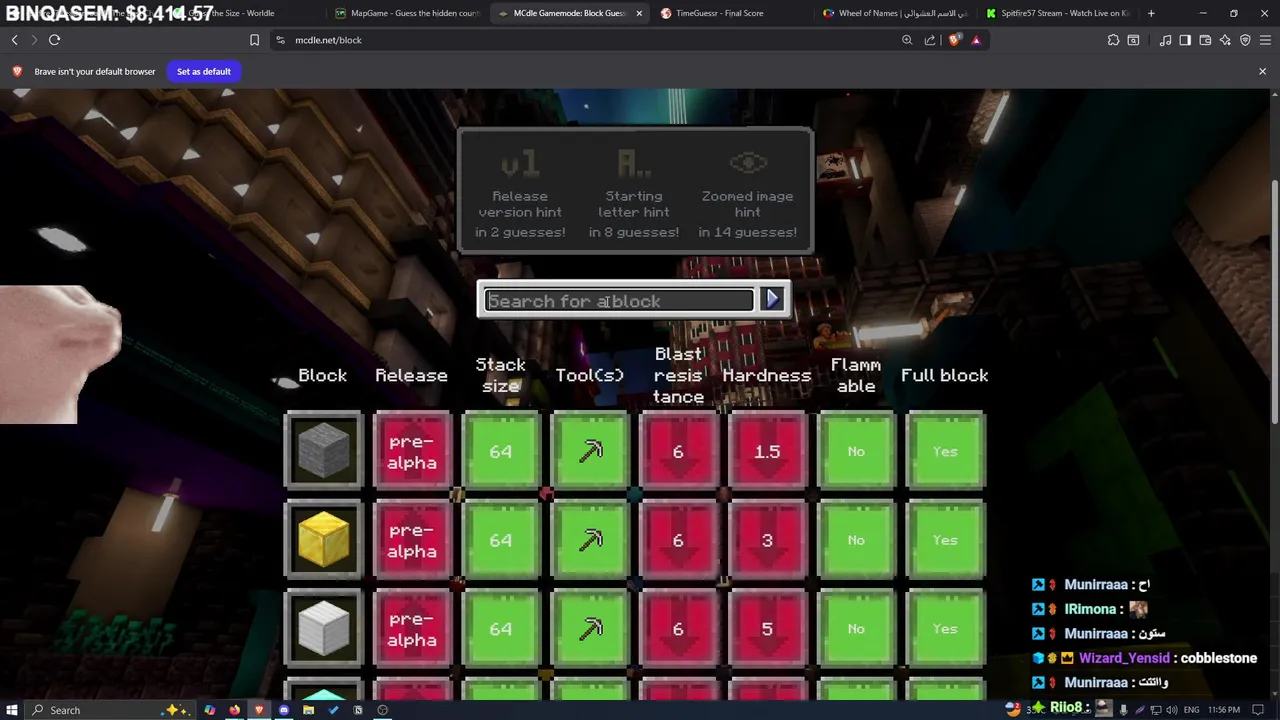1280x720 pixels.
Task: Select the stone block icon in guesses
Action: click(x=323, y=451)
